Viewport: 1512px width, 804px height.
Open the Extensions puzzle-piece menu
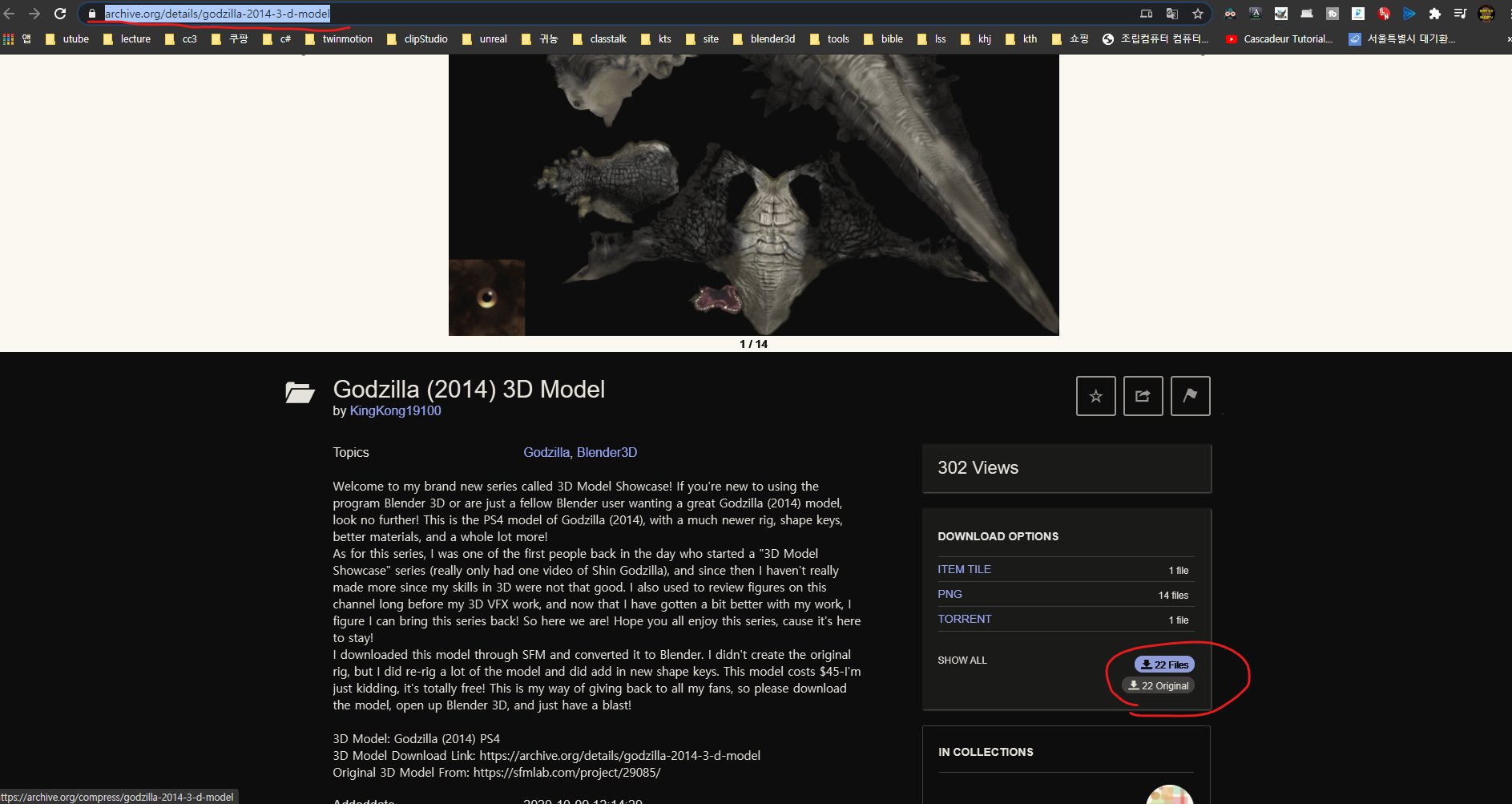(x=1435, y=14)
